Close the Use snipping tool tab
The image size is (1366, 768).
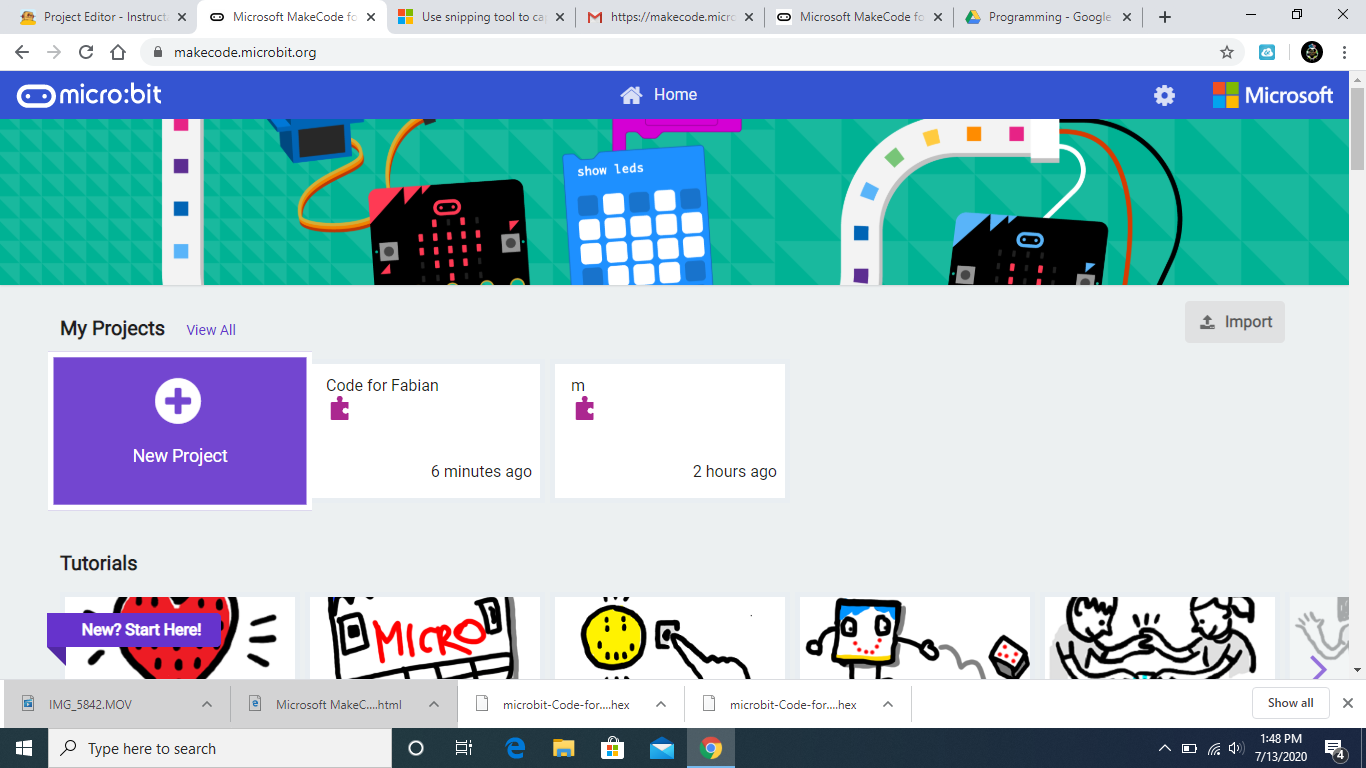(559, 17)
